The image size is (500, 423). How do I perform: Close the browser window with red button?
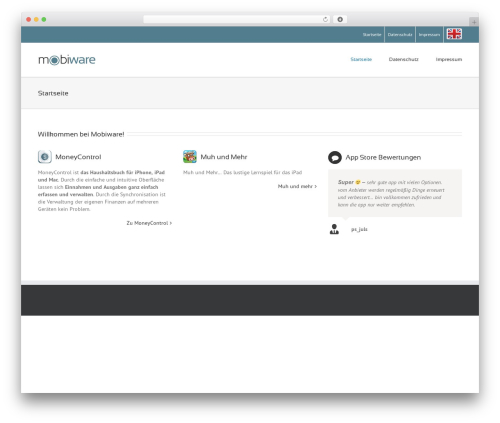(29, 19)
